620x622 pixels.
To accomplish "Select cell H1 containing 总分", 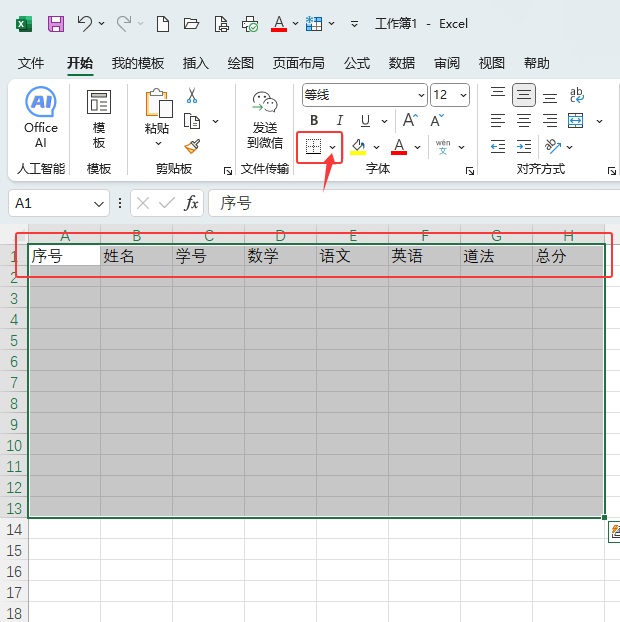I will coord(569,256).
